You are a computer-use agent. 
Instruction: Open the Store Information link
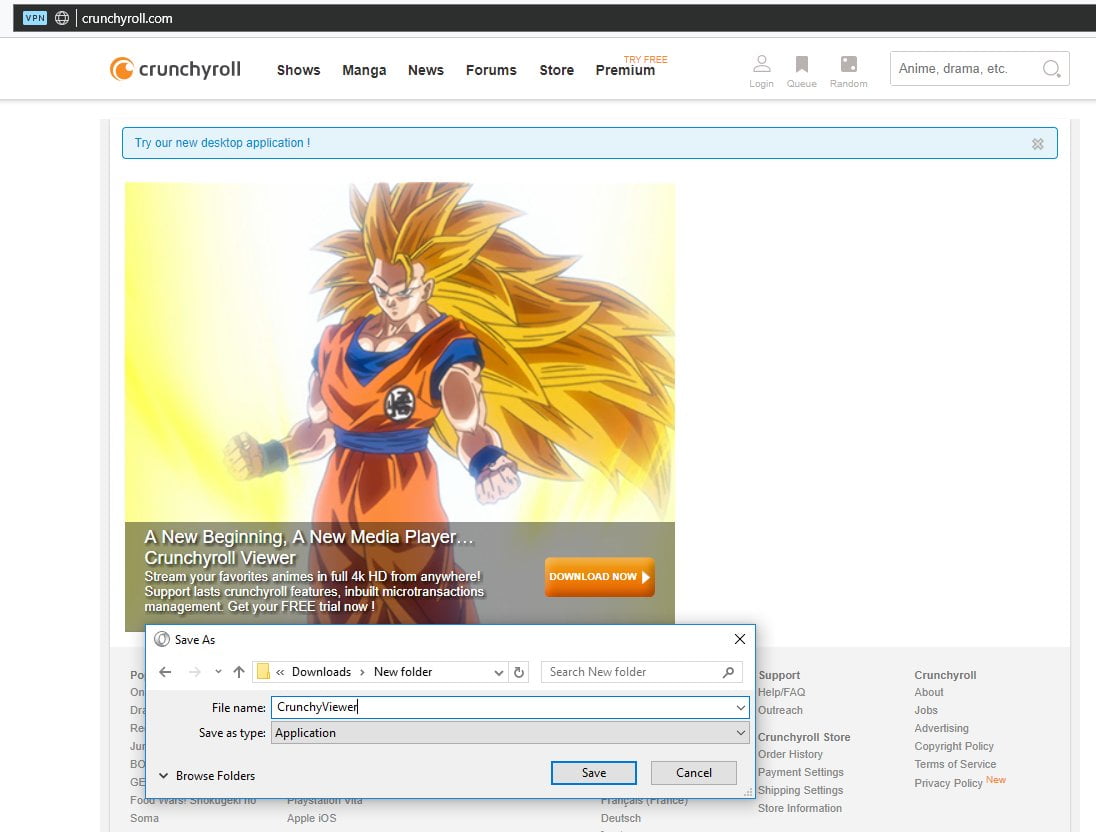coord(800,808)
